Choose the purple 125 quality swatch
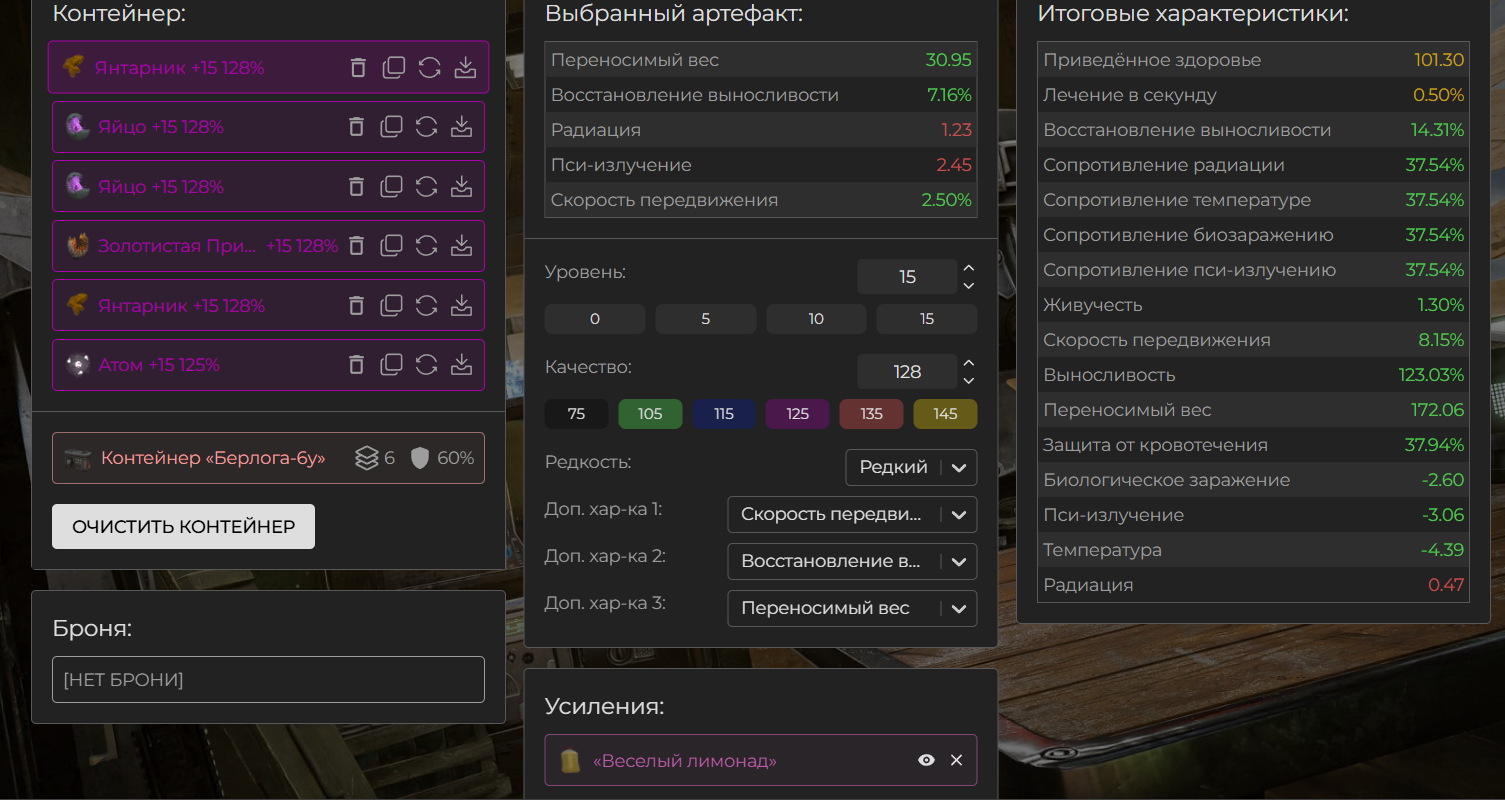This screenshot has width=1505, height=800. [x=798, y=414]
